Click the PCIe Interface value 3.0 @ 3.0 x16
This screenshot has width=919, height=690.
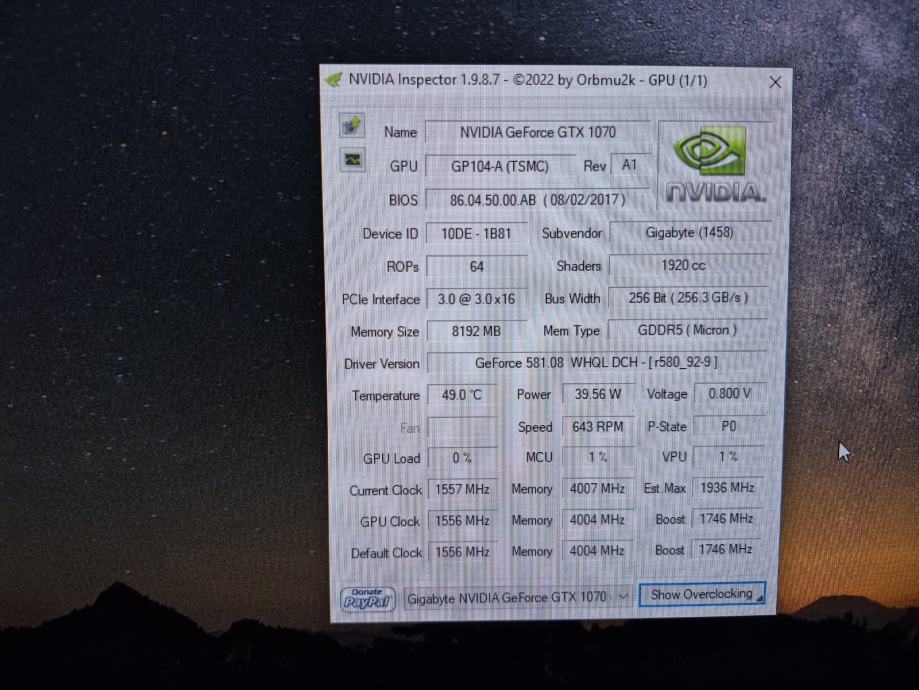point(476,299)
